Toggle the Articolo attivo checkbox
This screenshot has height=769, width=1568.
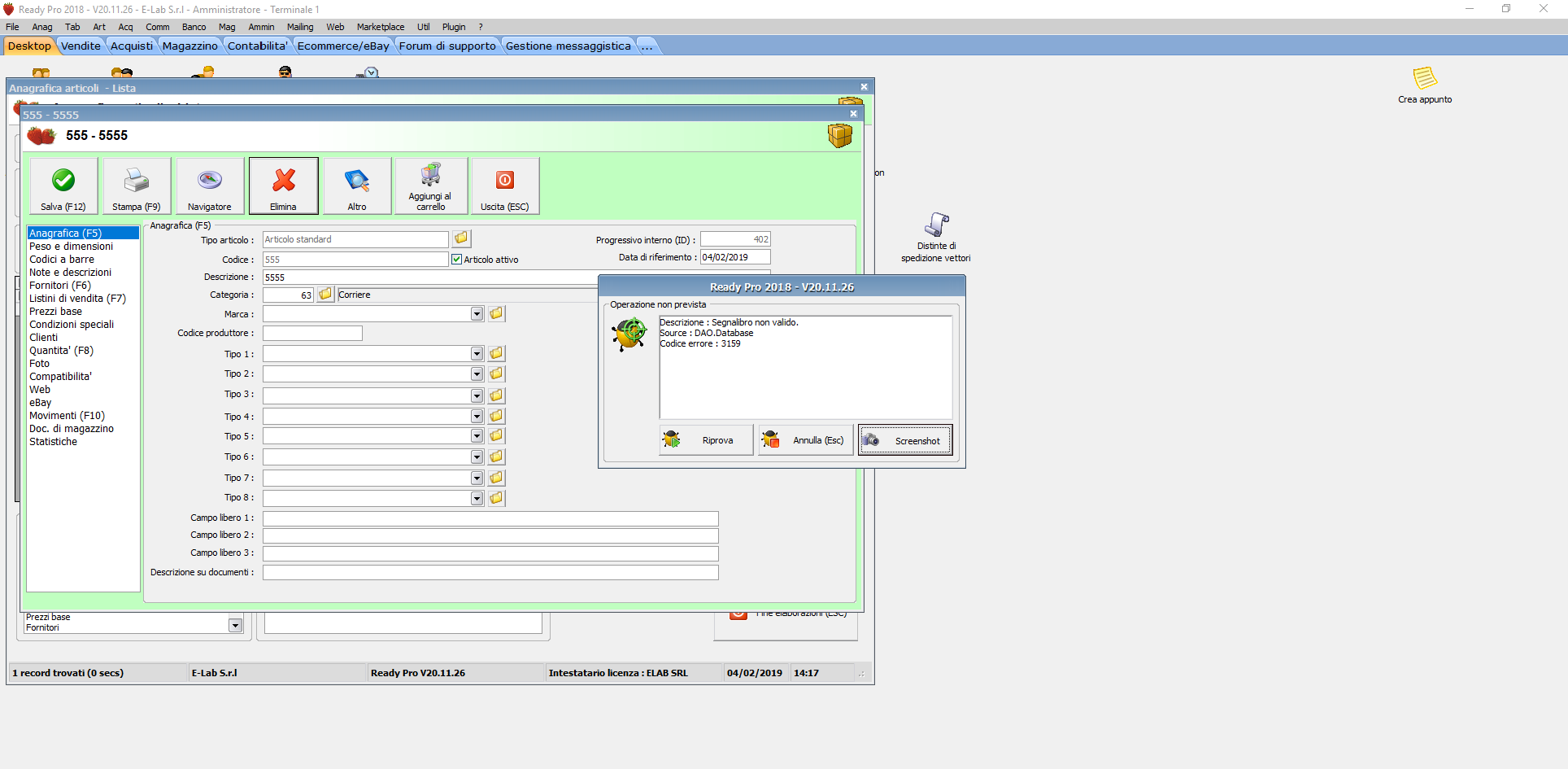coord(456,260)
